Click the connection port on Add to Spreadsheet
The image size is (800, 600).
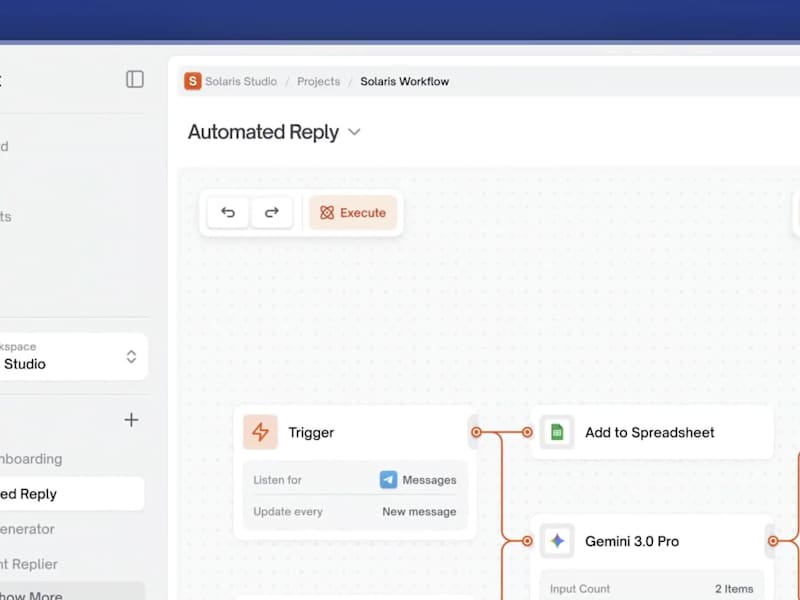point(528,432)
